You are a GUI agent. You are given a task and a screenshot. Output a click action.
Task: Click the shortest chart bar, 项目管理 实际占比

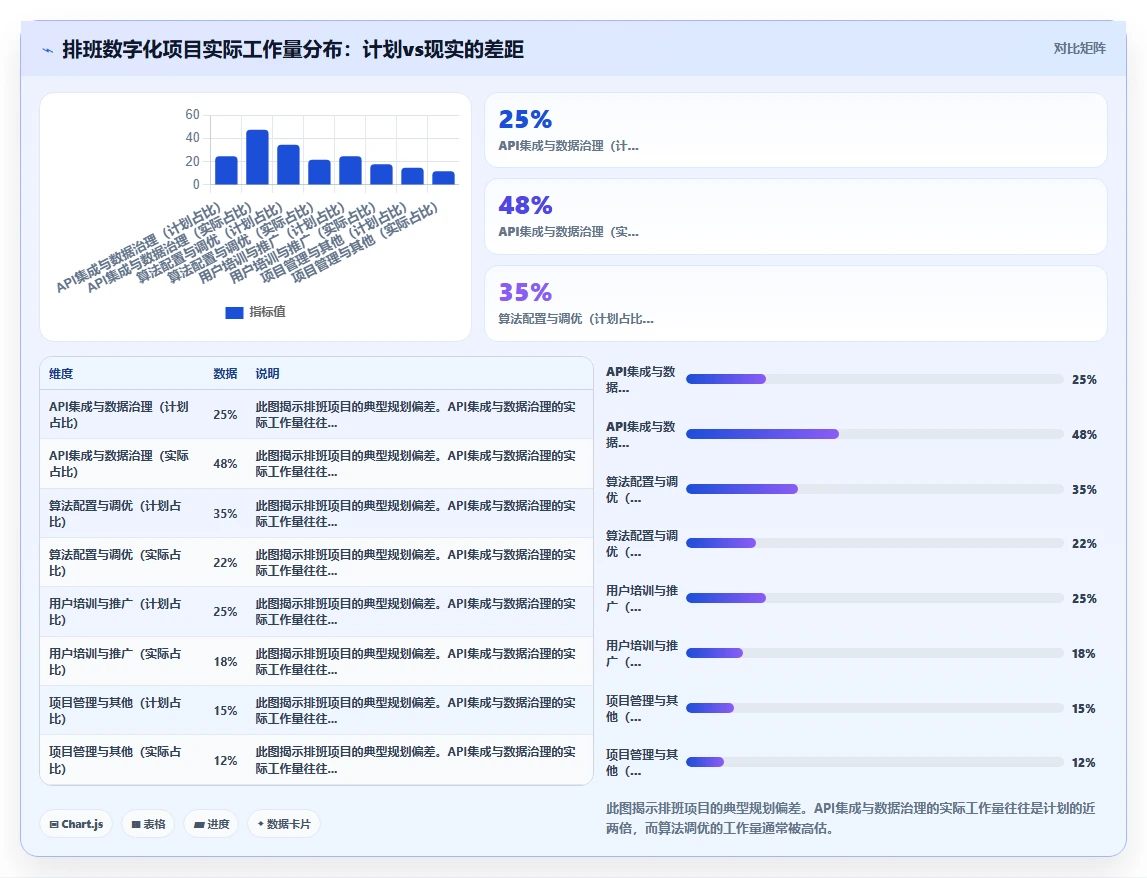[443, 178]
